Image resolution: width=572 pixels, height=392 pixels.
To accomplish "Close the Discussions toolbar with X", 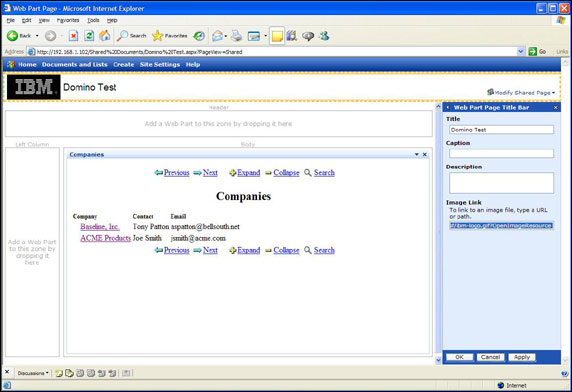I will click(7, 372).
